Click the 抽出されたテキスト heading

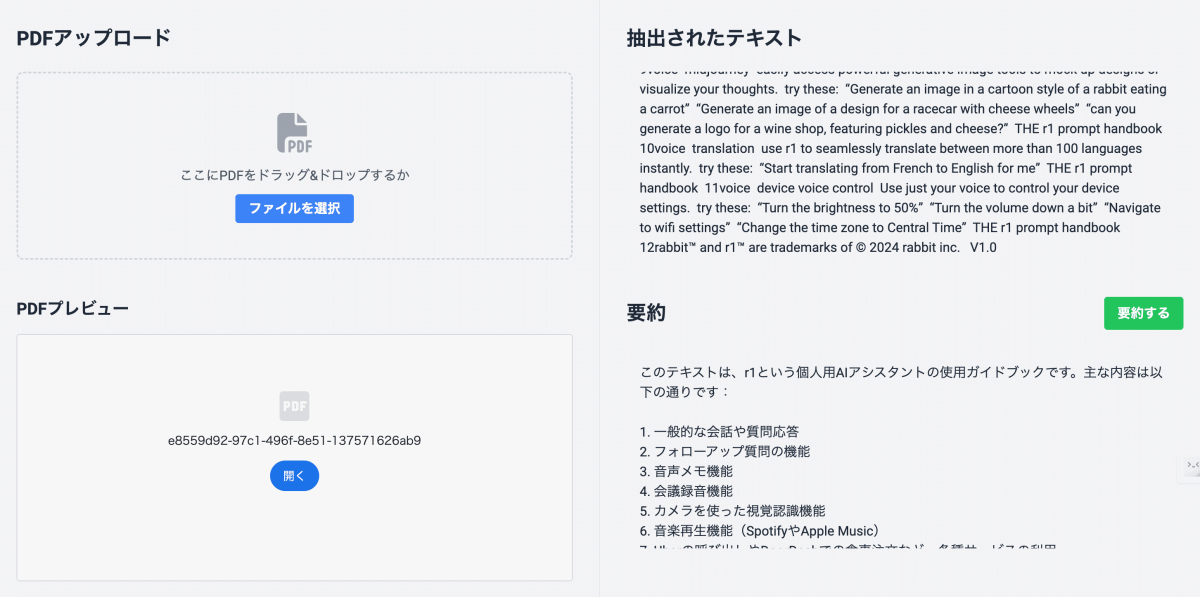714,38
